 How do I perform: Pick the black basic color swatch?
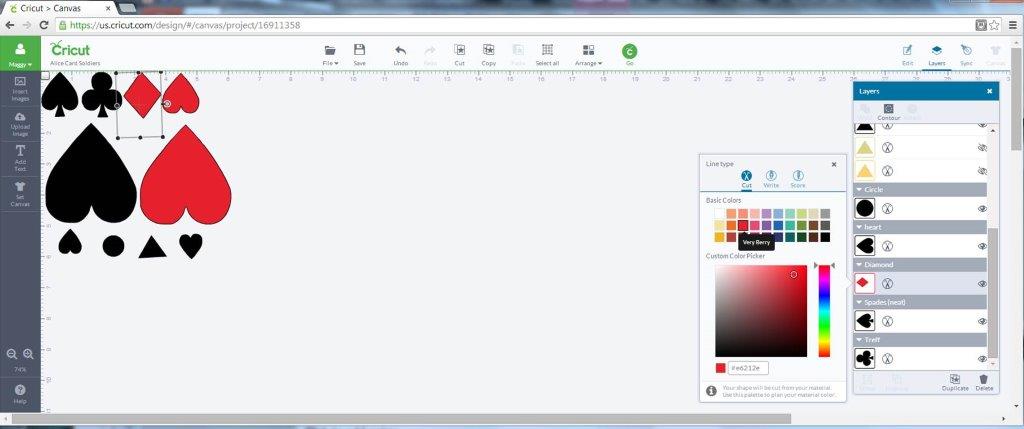825,237
